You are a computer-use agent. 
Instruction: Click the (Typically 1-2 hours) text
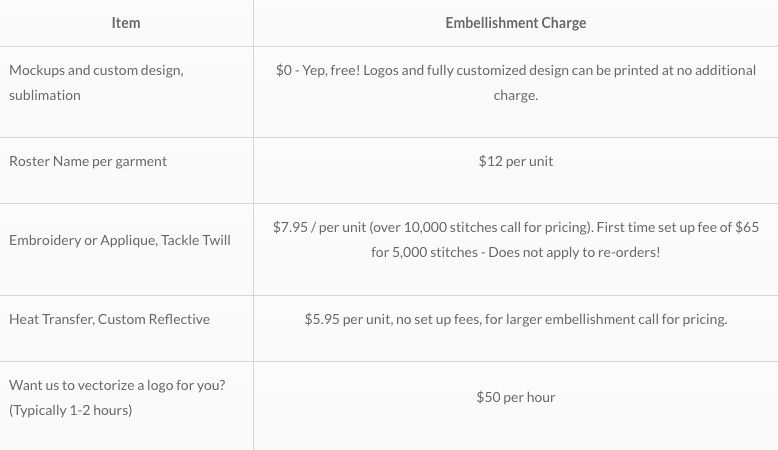tap(70, 410)
